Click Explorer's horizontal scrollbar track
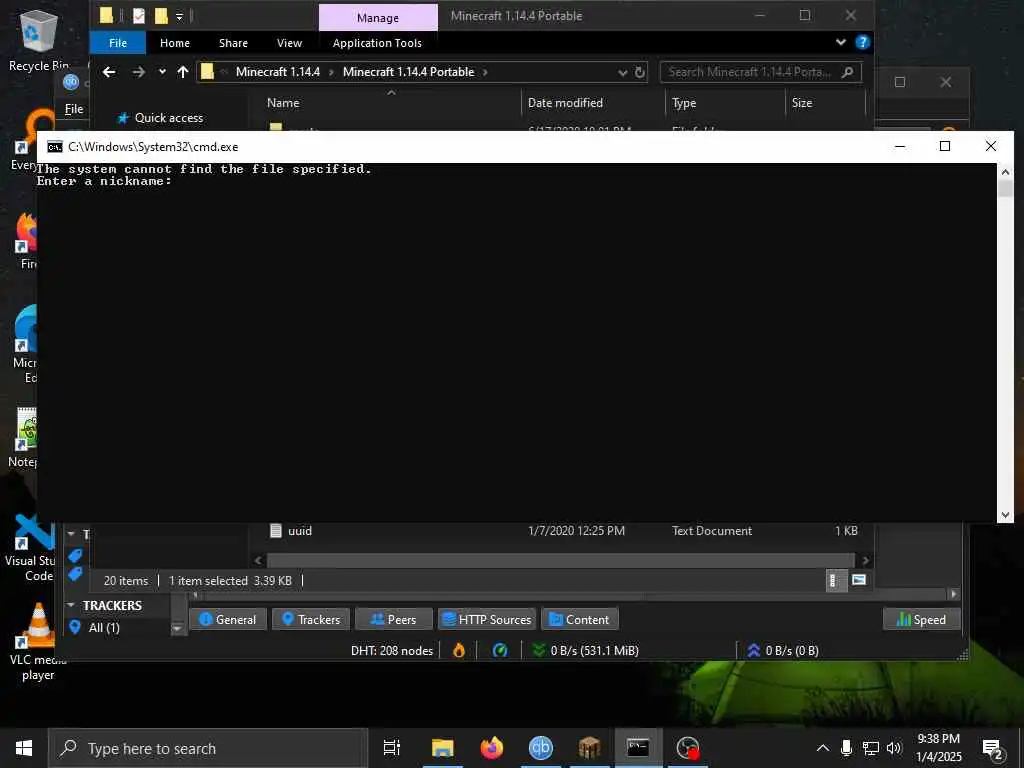1024x768 pixels. [x=560, y=560]
